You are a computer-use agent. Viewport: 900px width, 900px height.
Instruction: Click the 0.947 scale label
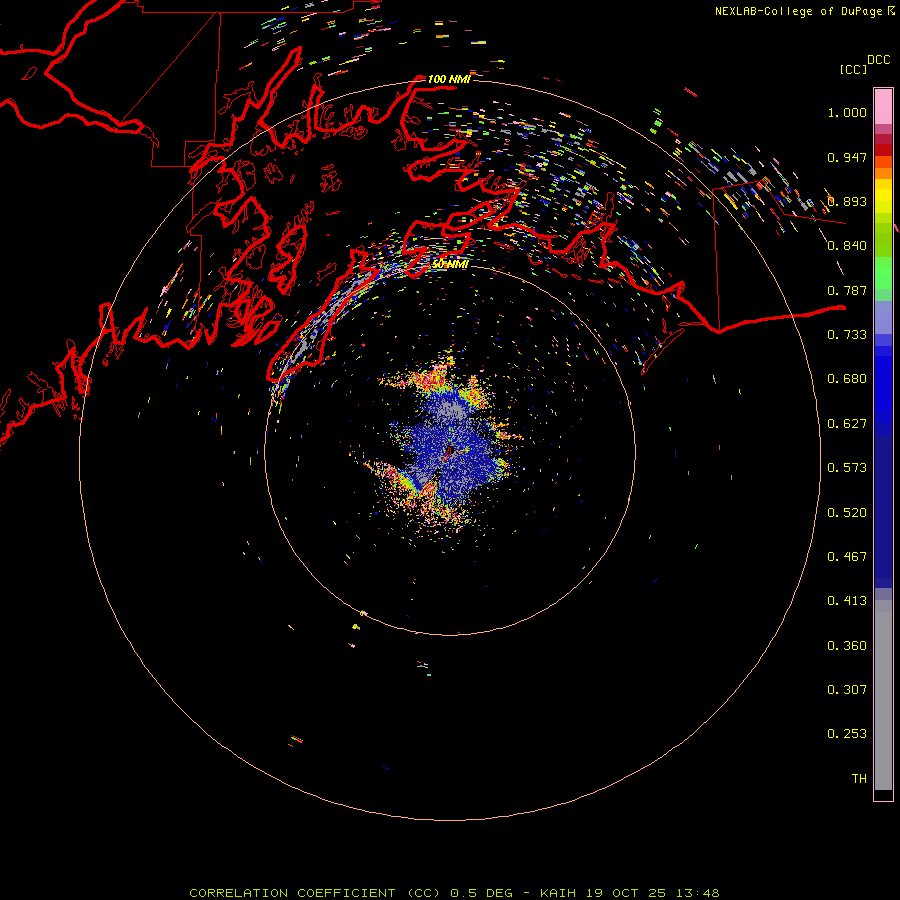point(847,157)
